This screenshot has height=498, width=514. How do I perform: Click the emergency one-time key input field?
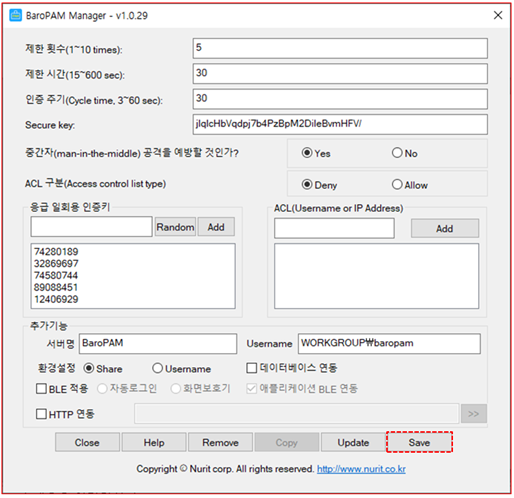pyautogui.click(x=91, y=227)
